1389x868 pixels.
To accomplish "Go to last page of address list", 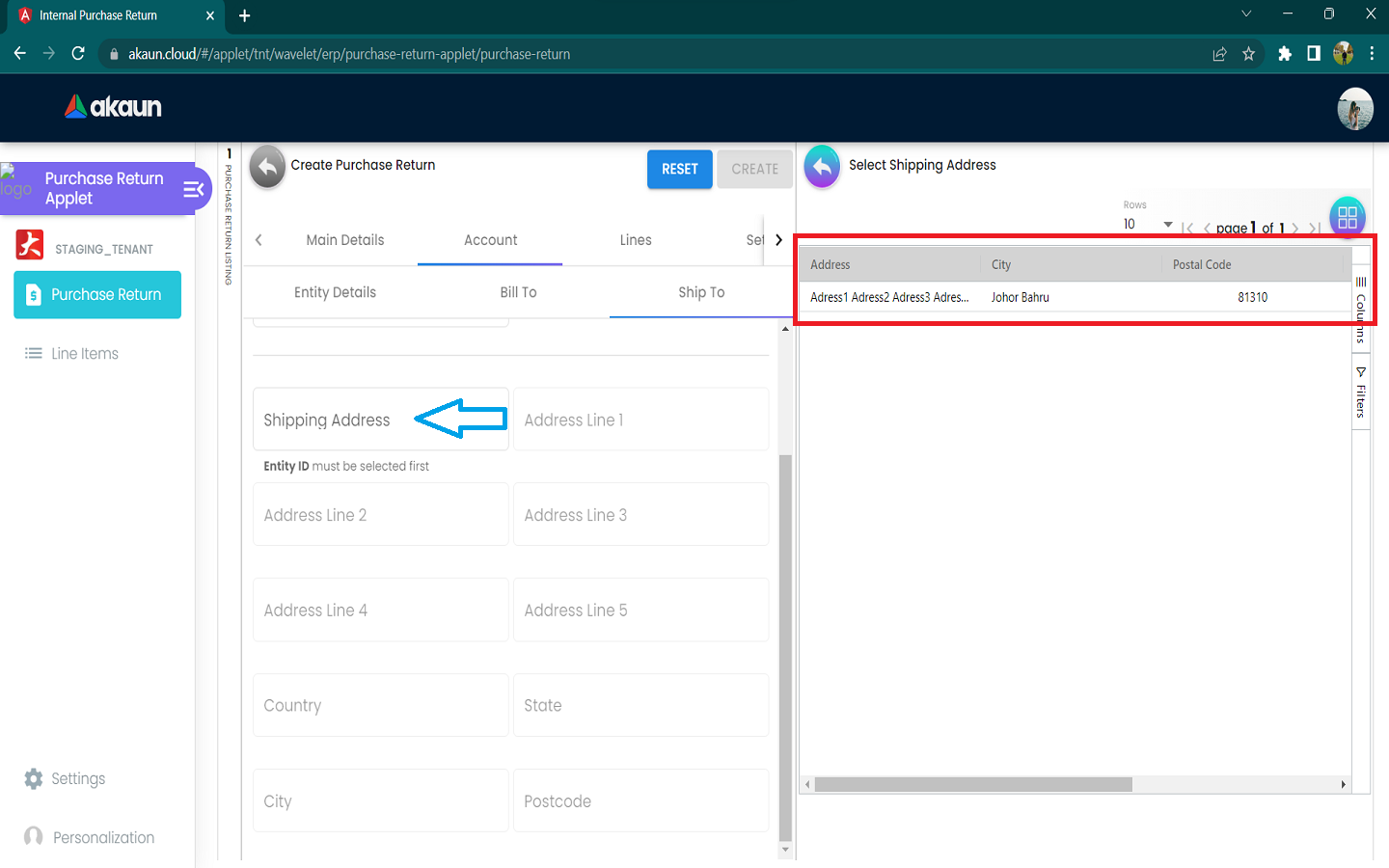I will coord(1314,229).
